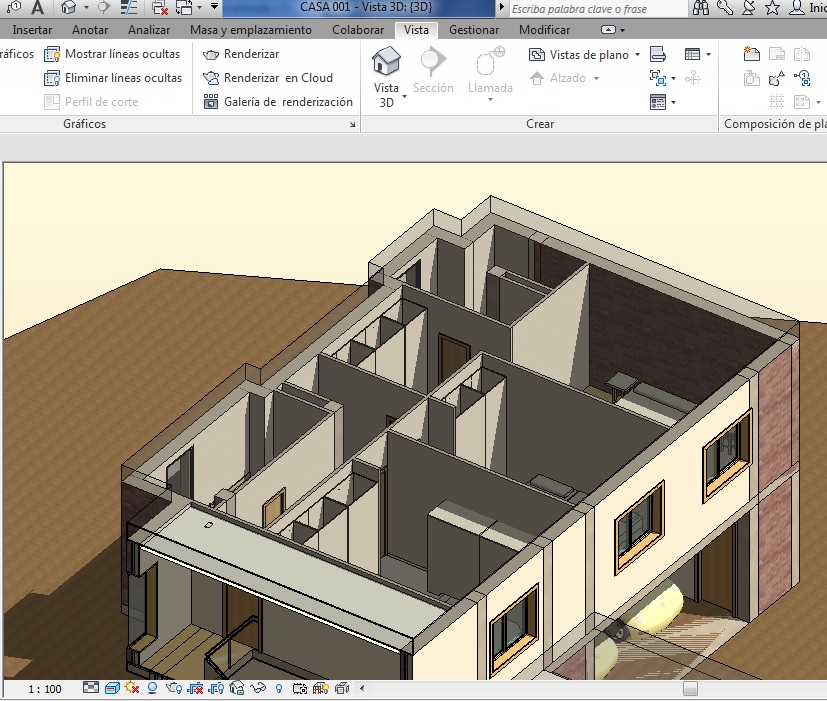Viewport: 827px width, 701px height.
Task: Click the Vista 3D house icon
Action: point(386,62)
